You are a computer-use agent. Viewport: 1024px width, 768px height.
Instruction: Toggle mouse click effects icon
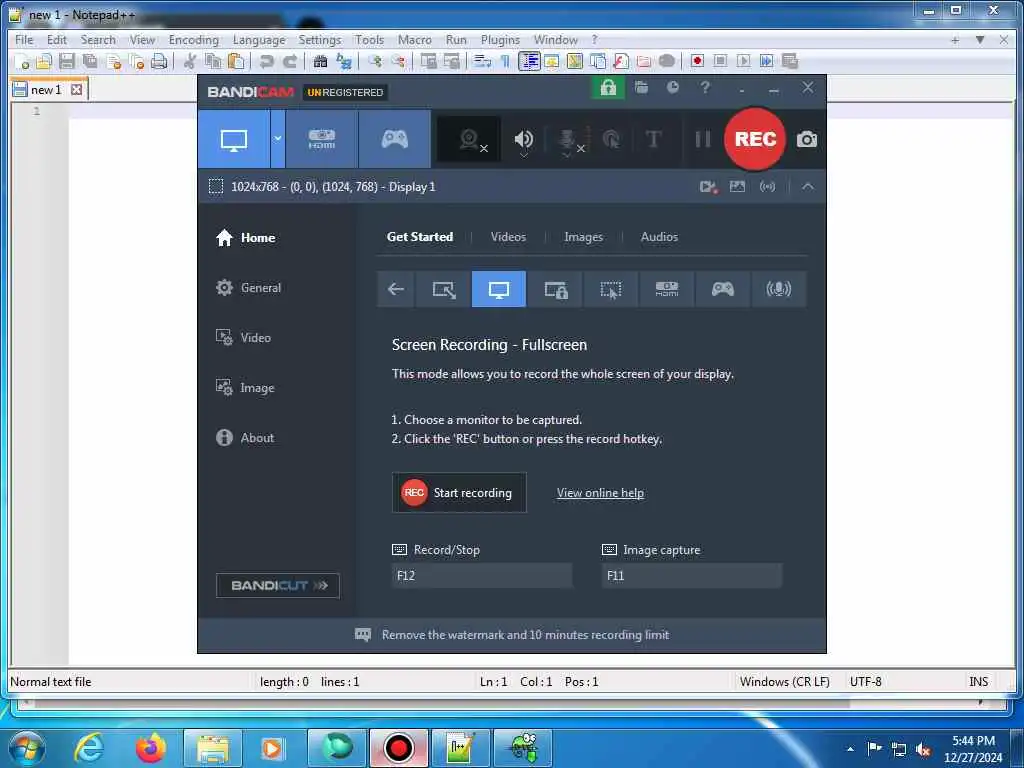611,139
